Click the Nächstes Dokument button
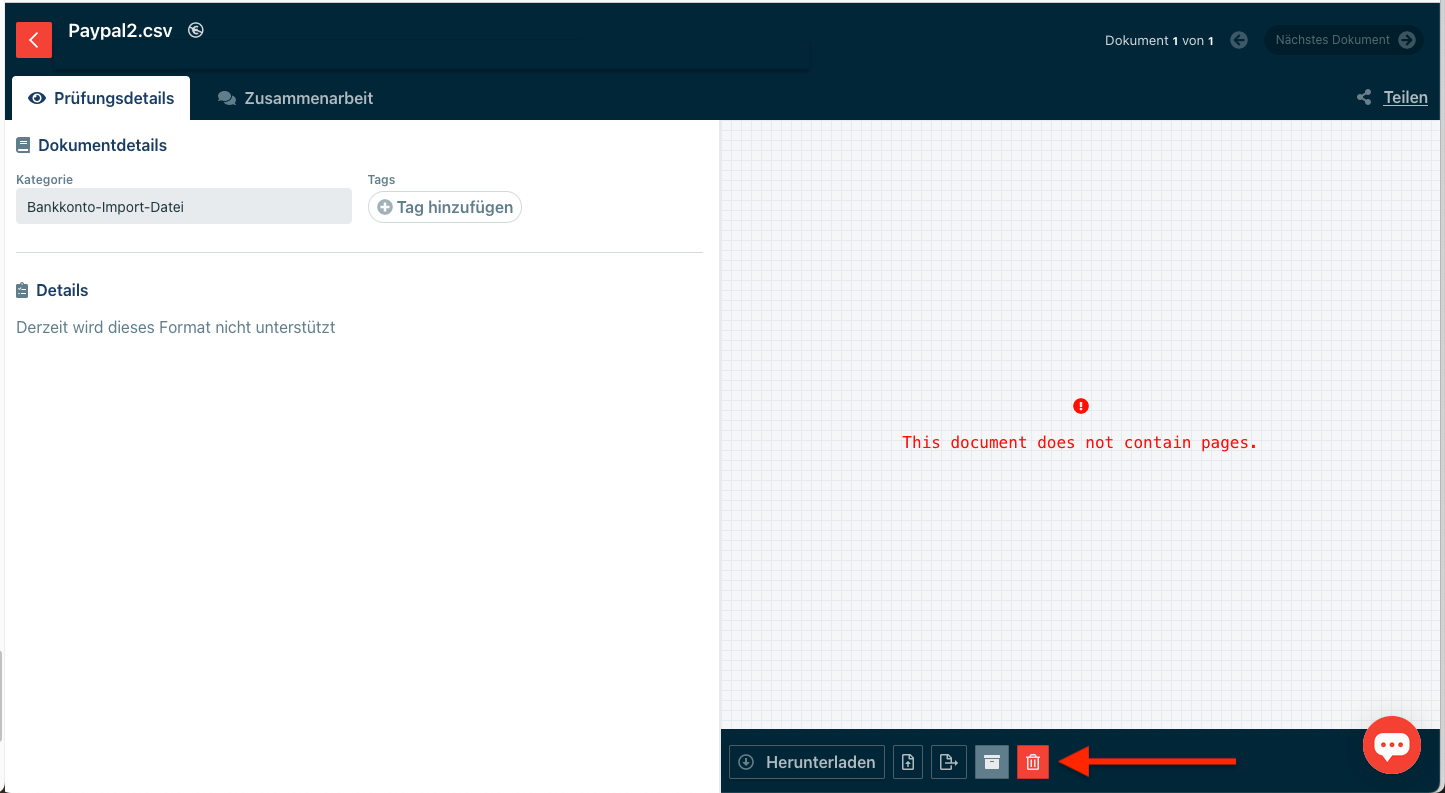Viewport: 1445px width, 793px height. [x=1343, y=40]
